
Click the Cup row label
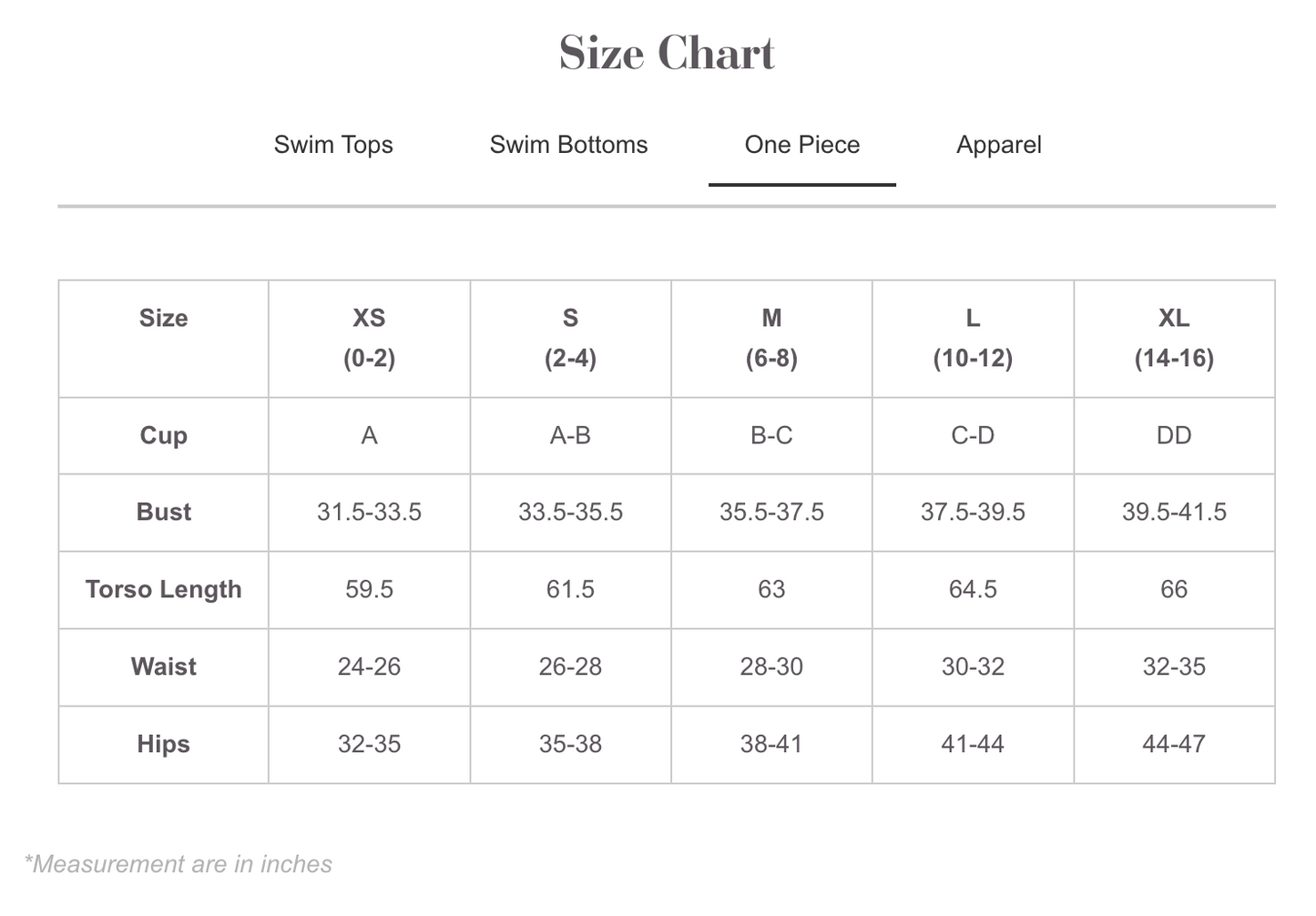click(163, 435)
